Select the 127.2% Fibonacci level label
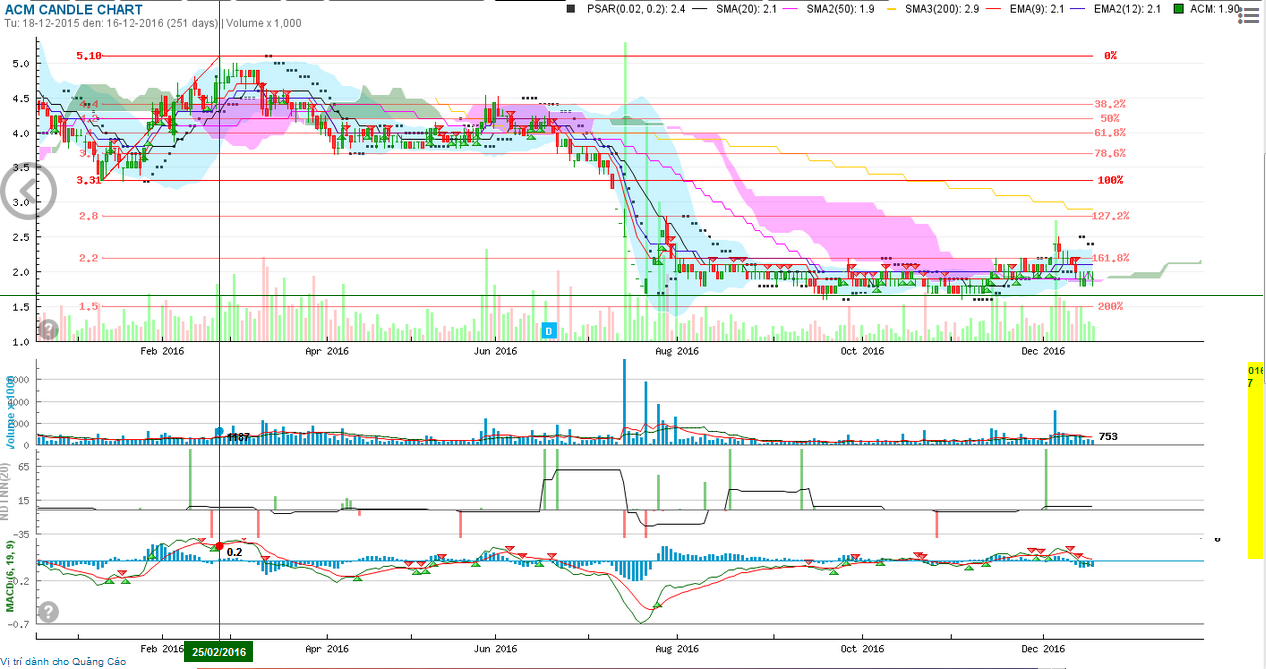 coord(1112,215)
